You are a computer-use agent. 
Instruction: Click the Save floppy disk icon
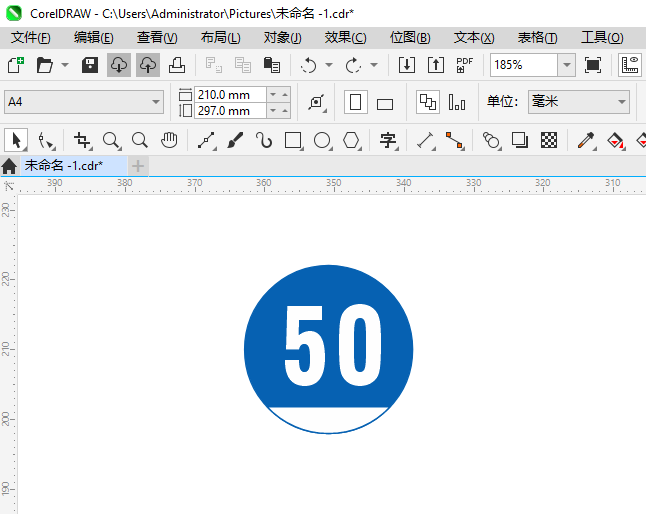(89, 65)
